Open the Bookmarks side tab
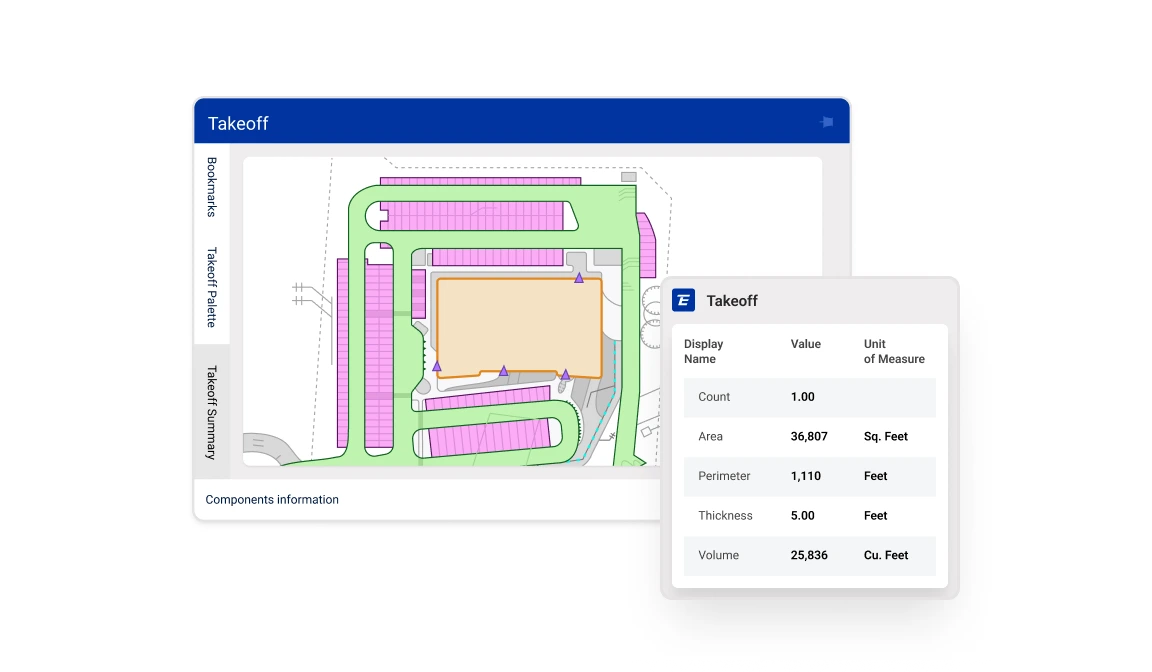 click(212, 187)
